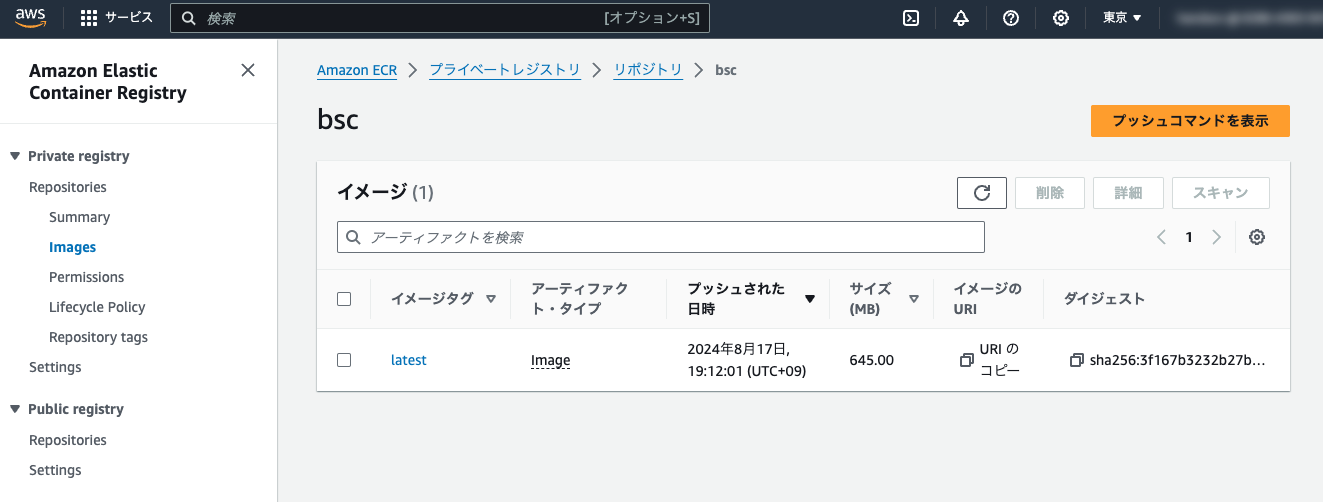Viewport: 1323px width, 502px height.
Task: Go to リポジトリ breadcrumb link
Action: pyautogui.click(x=648, y=70)
